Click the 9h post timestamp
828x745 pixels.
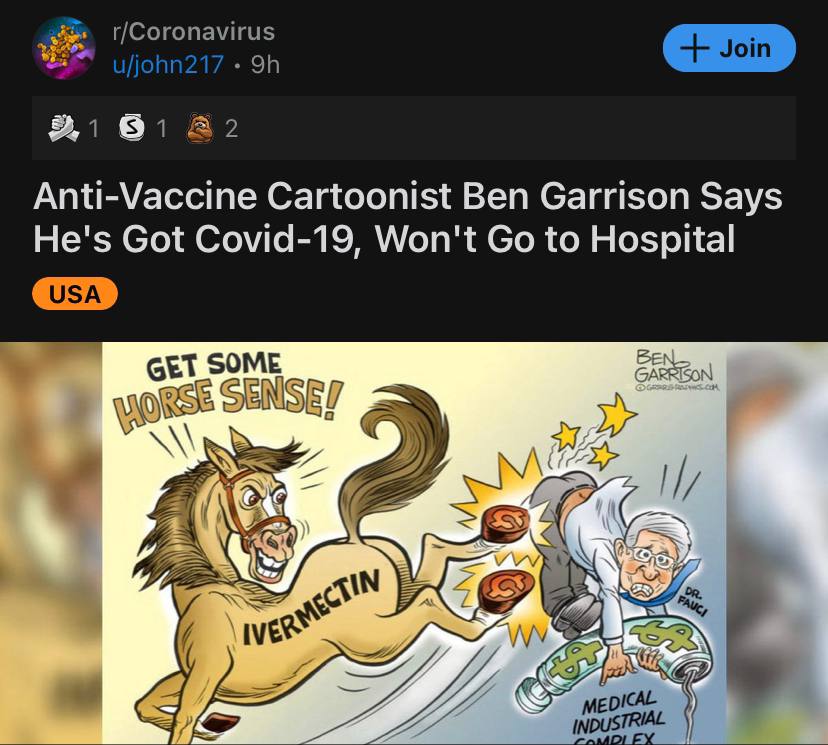coord(265,65)
